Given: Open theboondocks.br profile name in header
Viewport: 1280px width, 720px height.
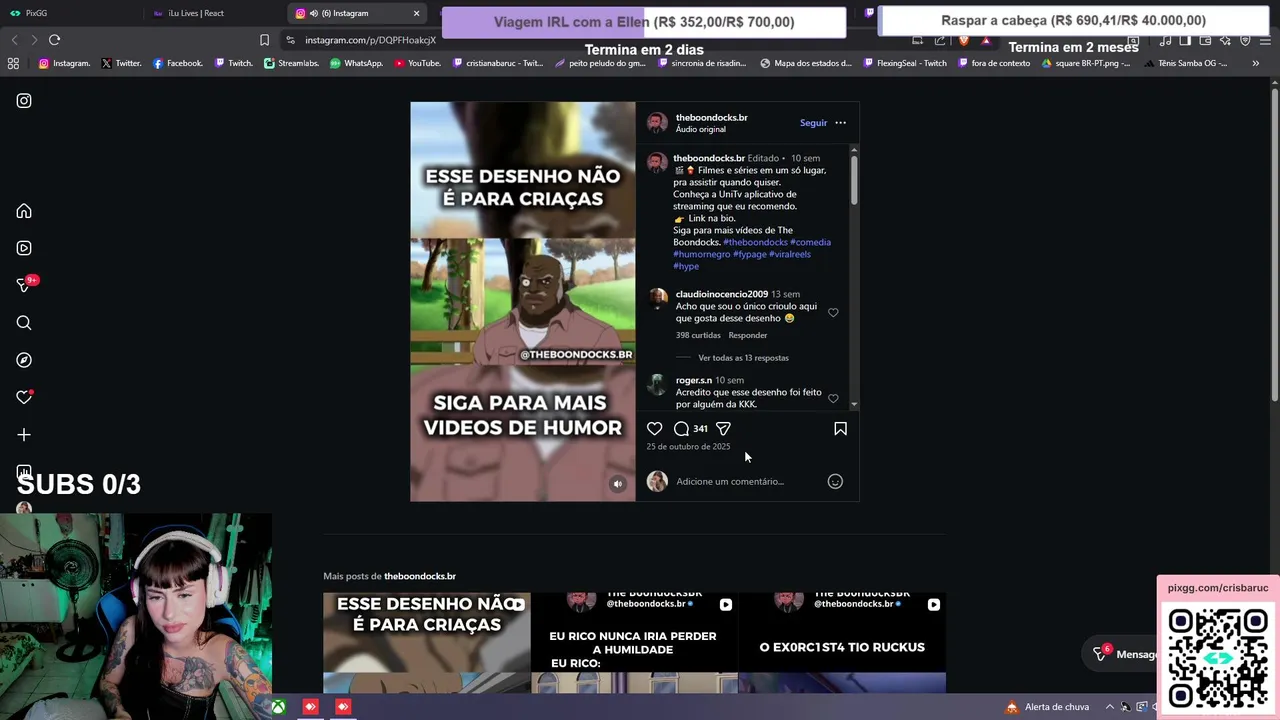Looking at the screenshot, I should click(x=711, y=117).
